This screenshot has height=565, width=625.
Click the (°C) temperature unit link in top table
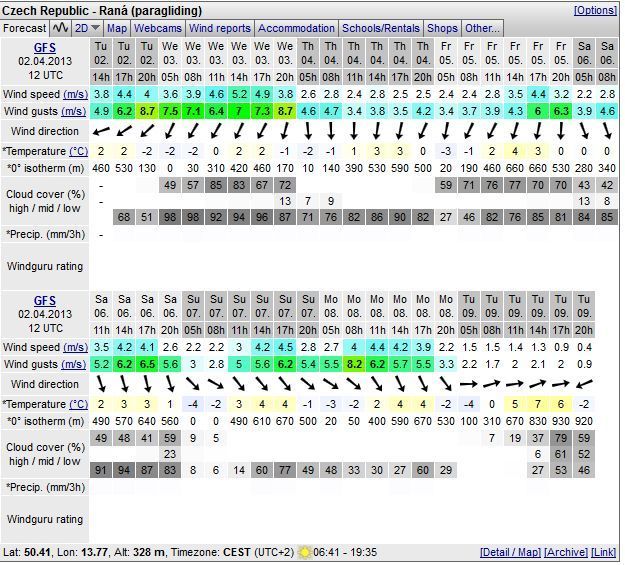tap(77, 150)
